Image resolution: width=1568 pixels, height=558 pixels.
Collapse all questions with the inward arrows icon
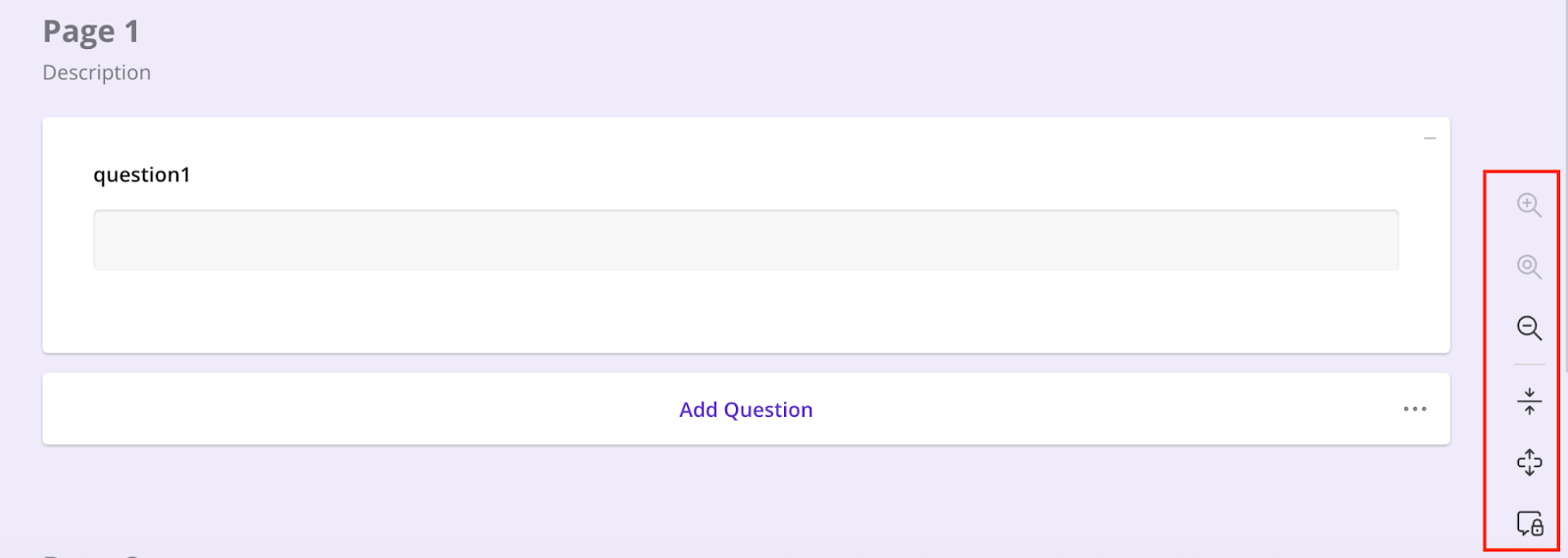[1529, 401]
